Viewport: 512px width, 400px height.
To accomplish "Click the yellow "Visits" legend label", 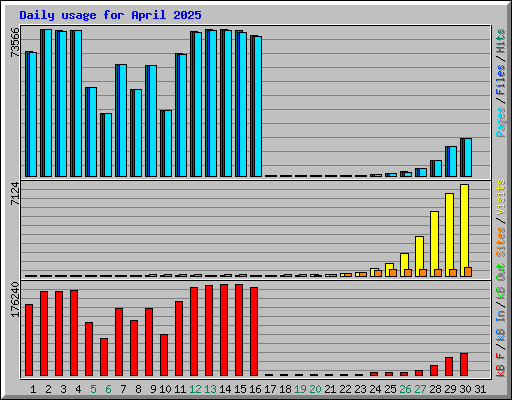I will coord(501,198).
